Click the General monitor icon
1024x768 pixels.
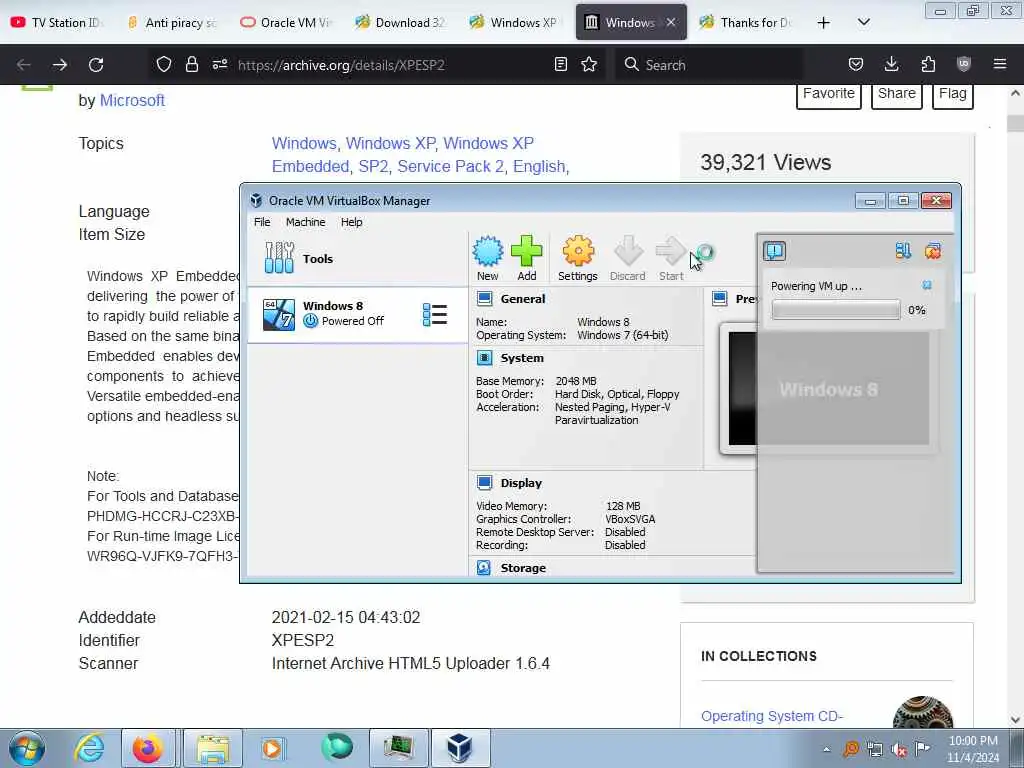point(485,299)
